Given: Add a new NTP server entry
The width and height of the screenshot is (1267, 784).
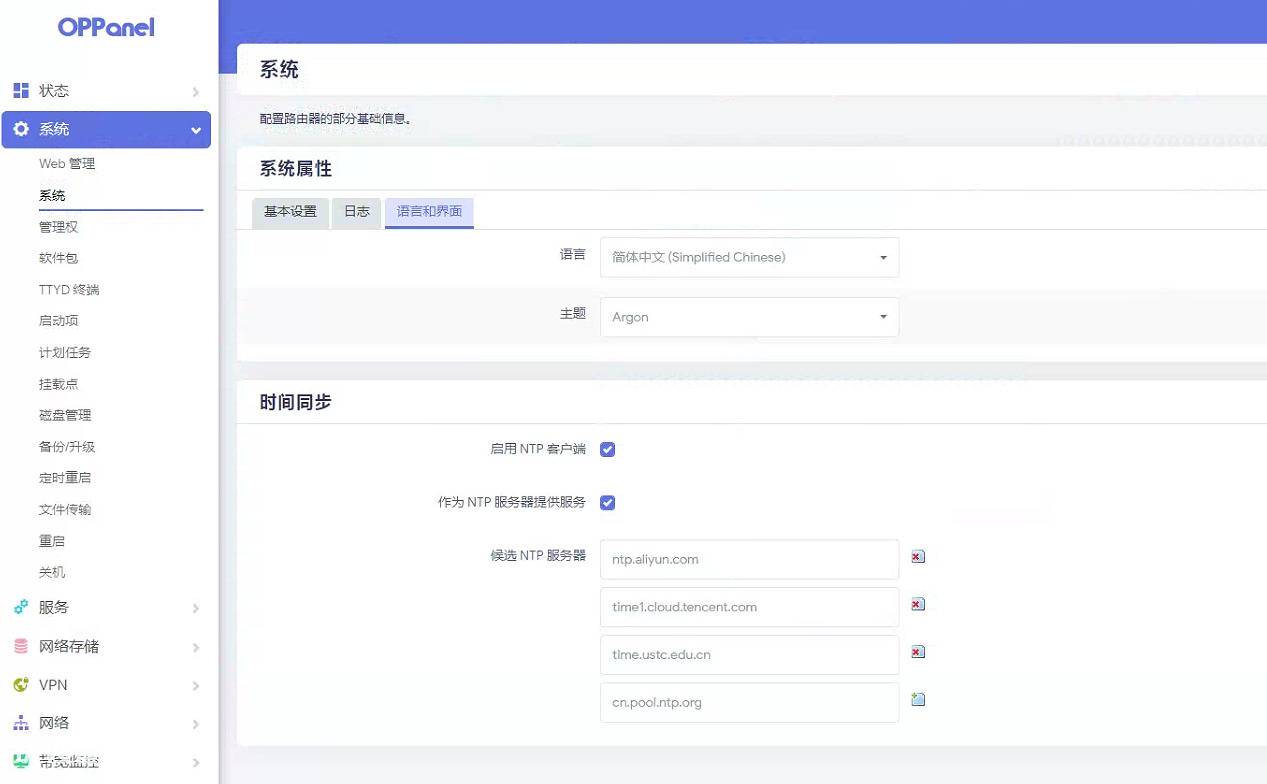Looking at the screenshot, I should pyautogui.click(x=918, y=700).
